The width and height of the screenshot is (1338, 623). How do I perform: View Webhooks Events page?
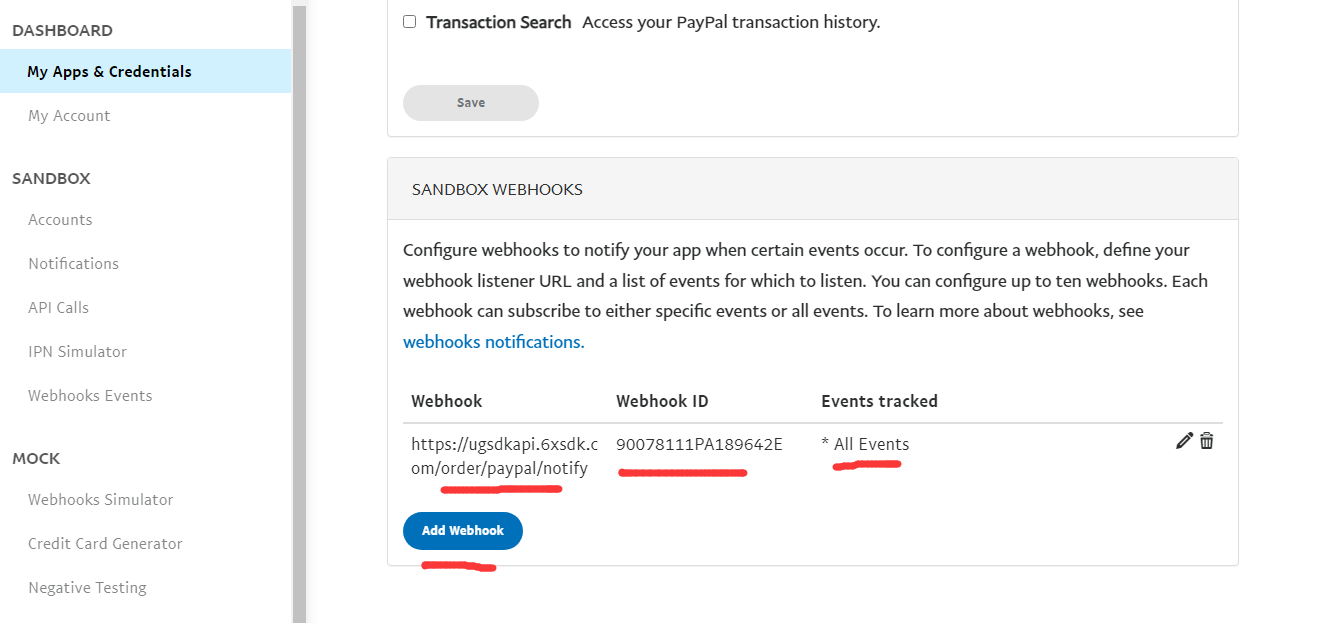[x=90, y=396]
